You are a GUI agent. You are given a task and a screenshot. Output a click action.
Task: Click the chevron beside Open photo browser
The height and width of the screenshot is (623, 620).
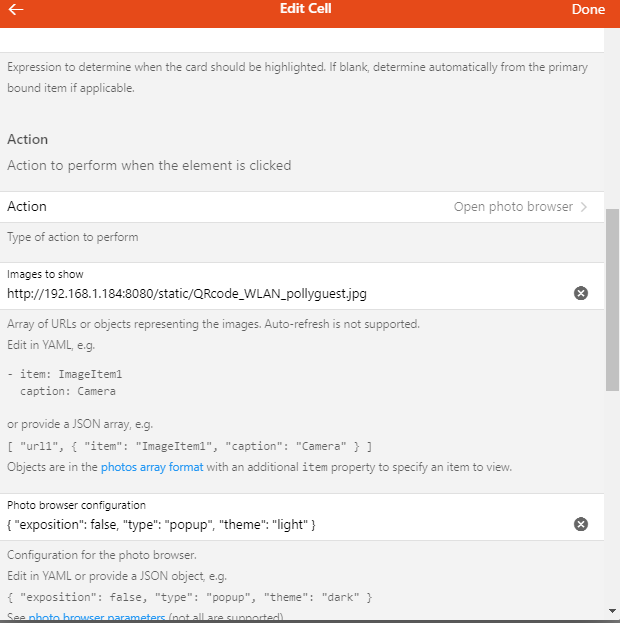[584, 207]
